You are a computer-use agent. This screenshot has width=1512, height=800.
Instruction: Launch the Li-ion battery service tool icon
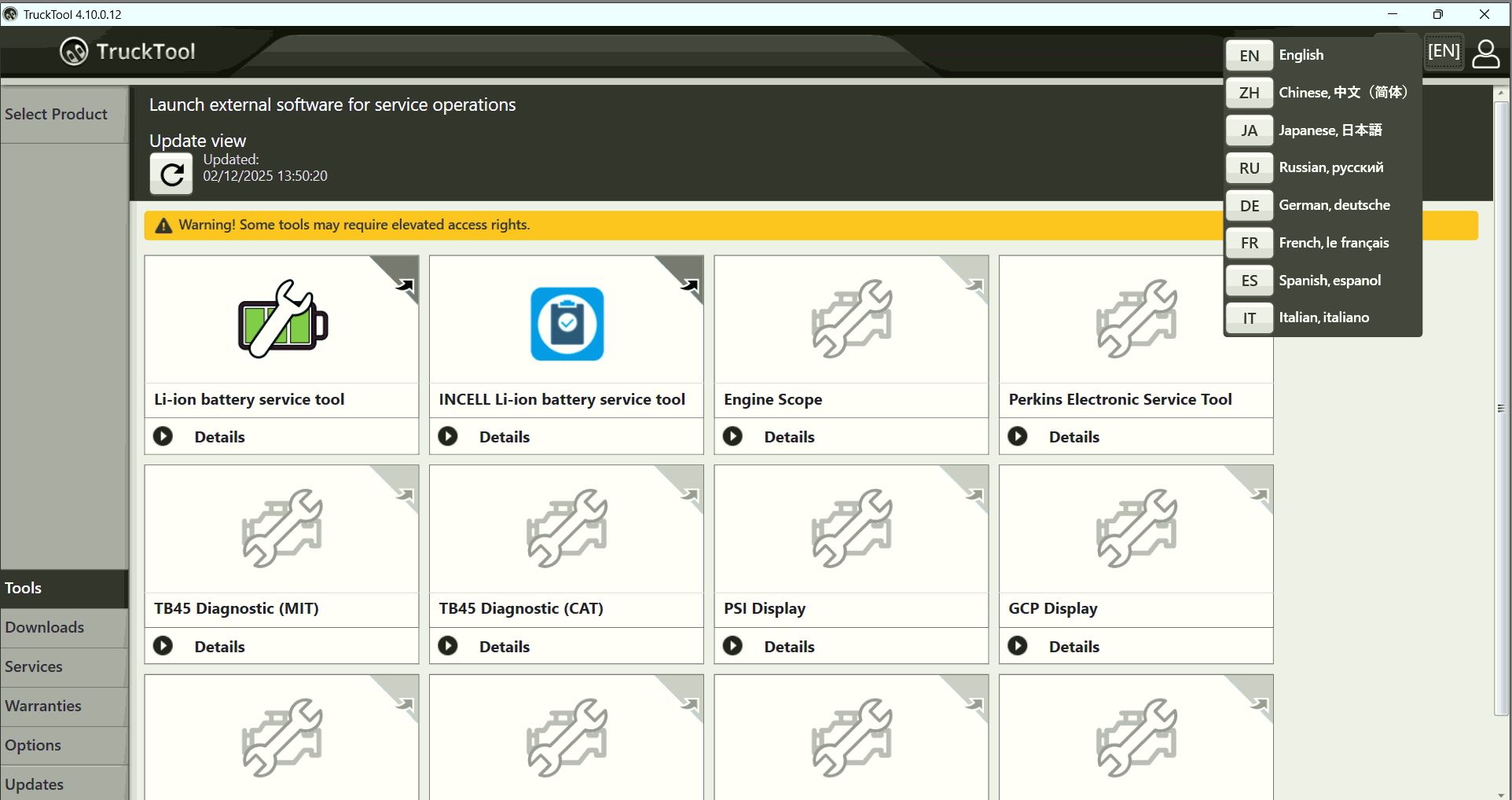pyautogui.click(x=283, y=319)
